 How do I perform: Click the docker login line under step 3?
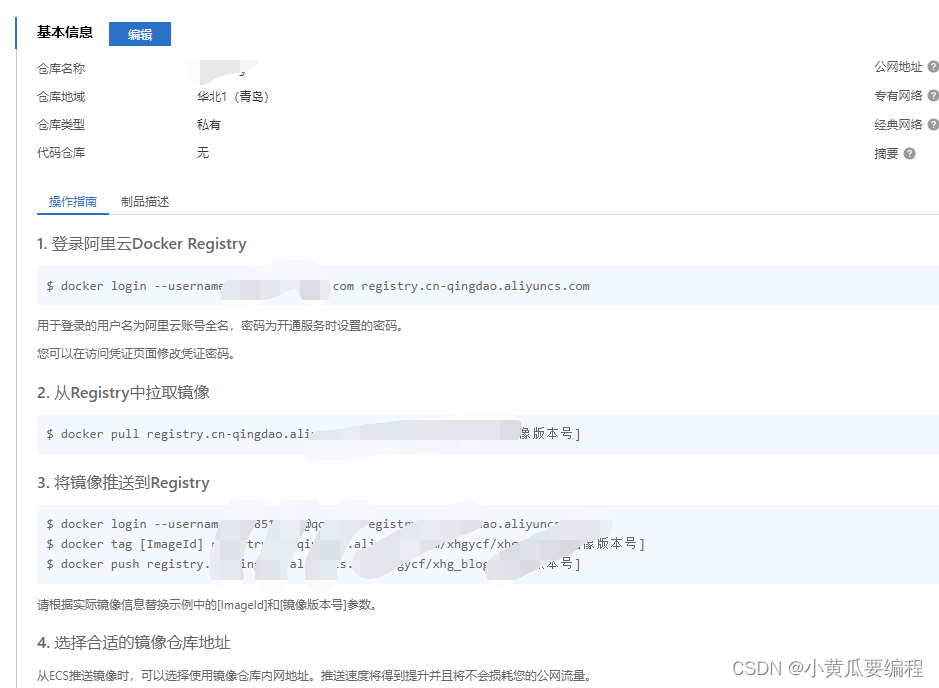(302, 524)
